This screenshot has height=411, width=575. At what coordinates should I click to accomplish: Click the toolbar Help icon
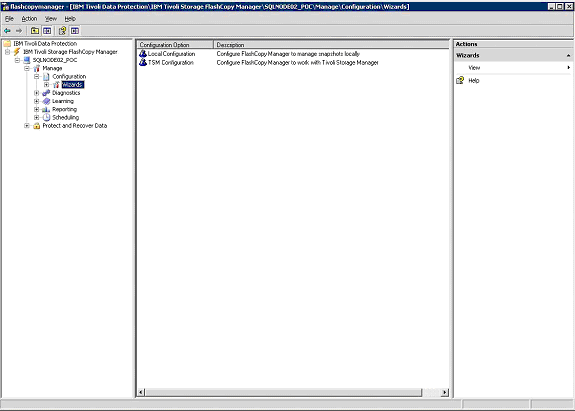[x=63, y=31]
